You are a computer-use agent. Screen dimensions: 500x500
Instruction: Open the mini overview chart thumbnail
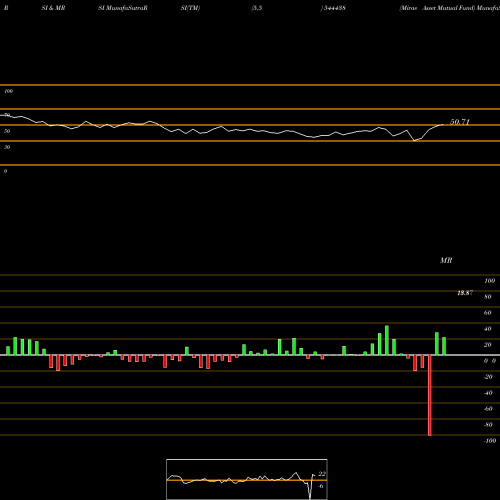247,479
